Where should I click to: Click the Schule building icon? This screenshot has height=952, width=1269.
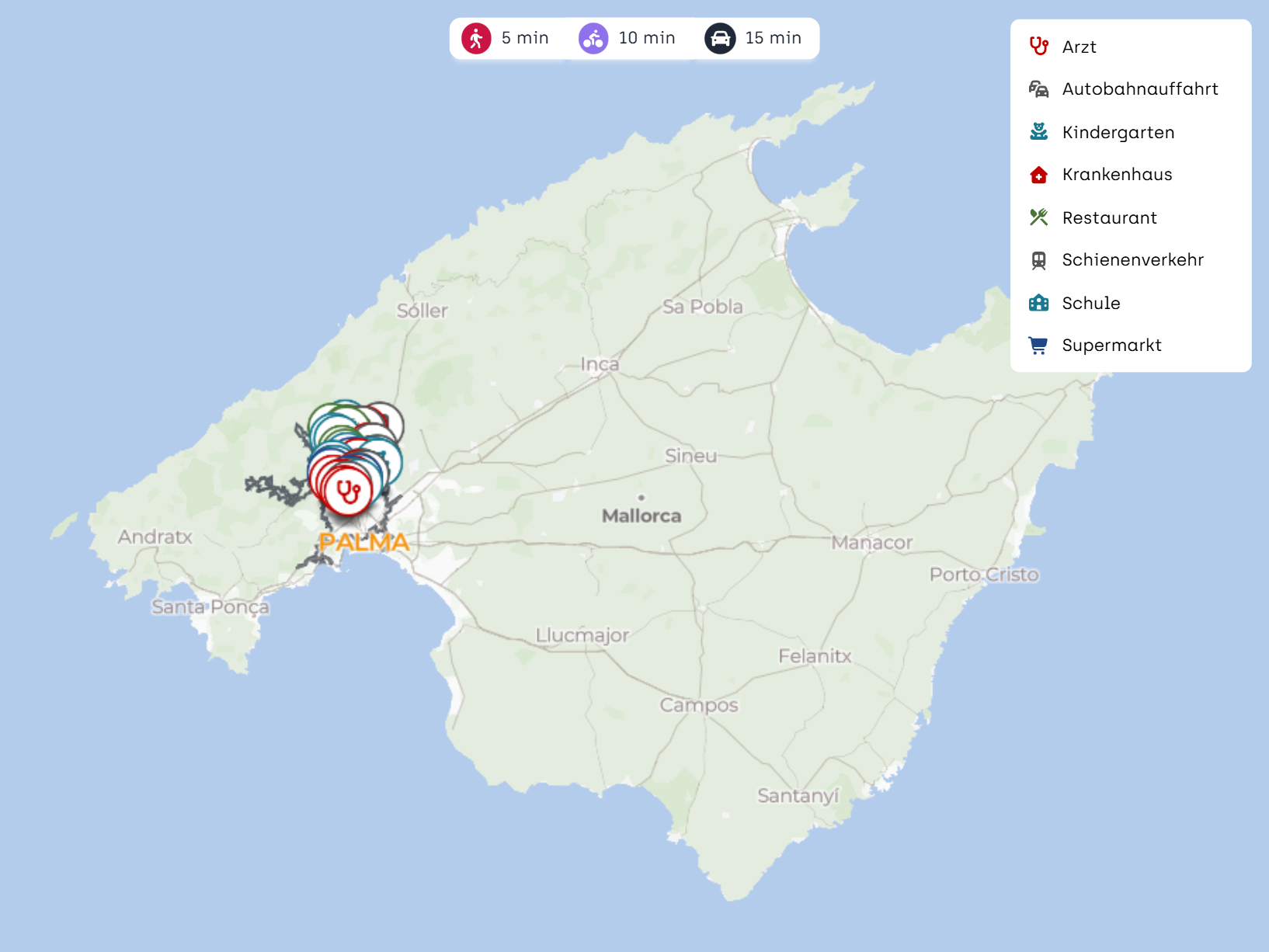click(1038, 303)
